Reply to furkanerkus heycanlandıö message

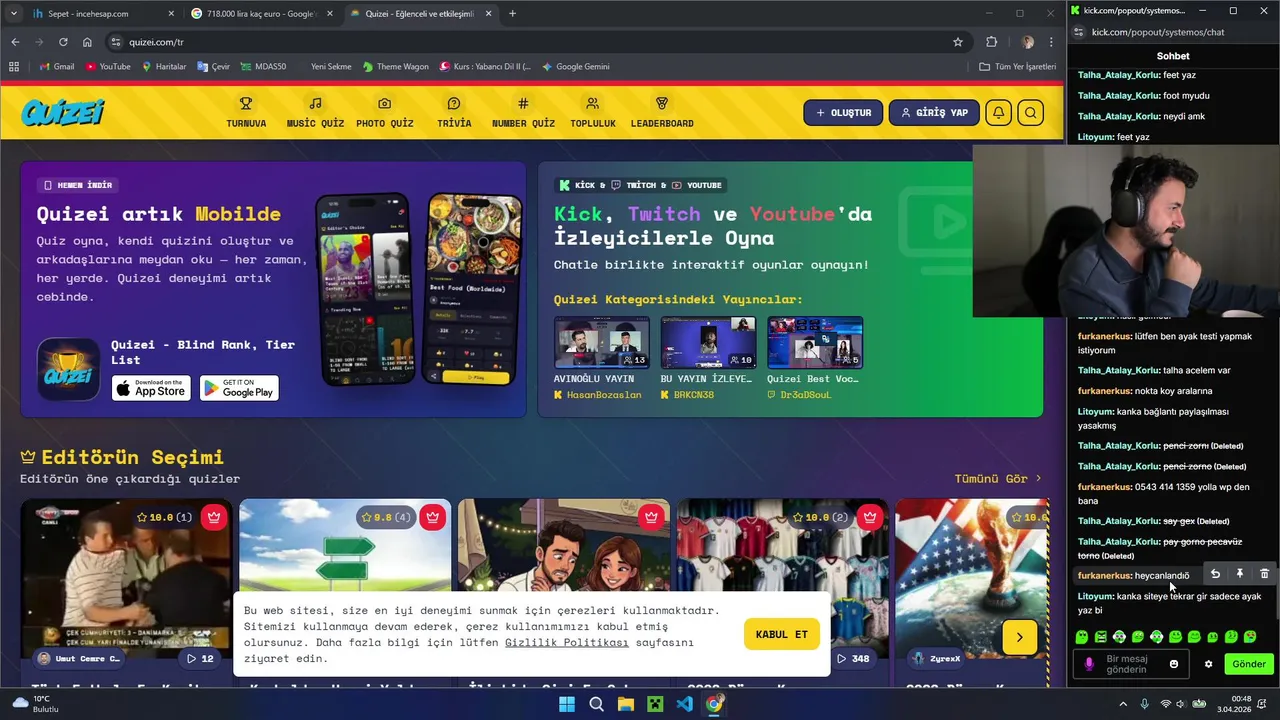(x=1215, y=574)
